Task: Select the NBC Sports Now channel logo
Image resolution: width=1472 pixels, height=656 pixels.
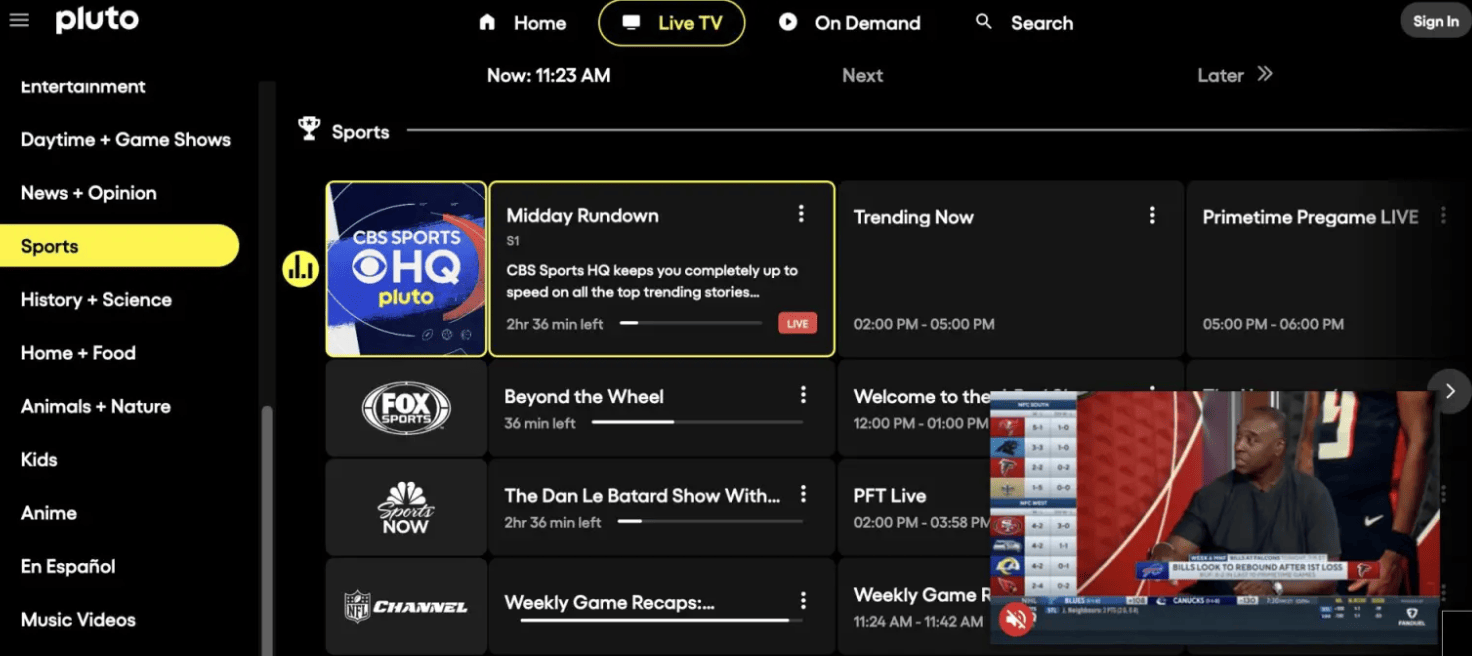Action: (406, 507)
